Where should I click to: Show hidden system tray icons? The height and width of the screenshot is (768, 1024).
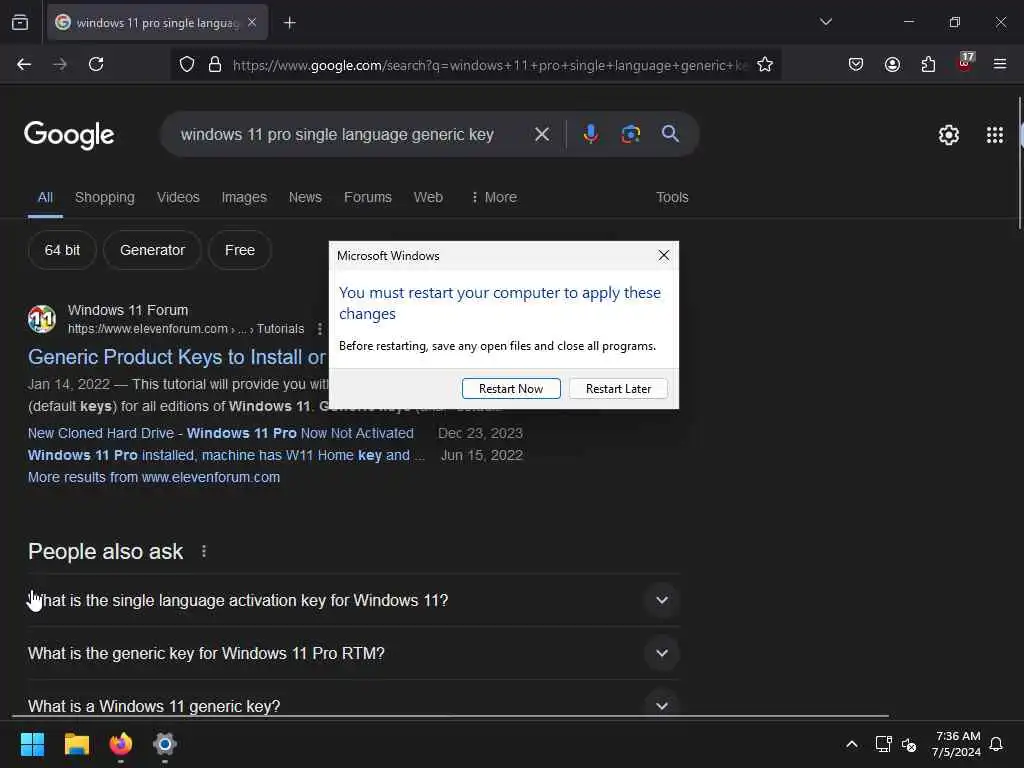[852, 744]
